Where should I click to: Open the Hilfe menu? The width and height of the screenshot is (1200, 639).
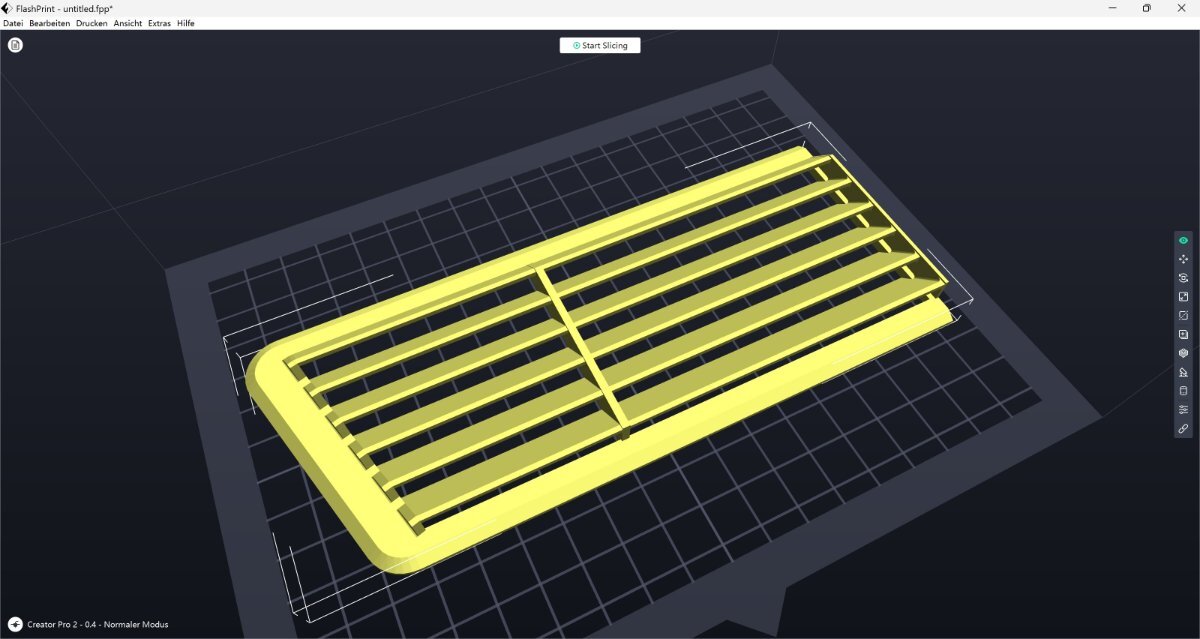pos(186,23)
